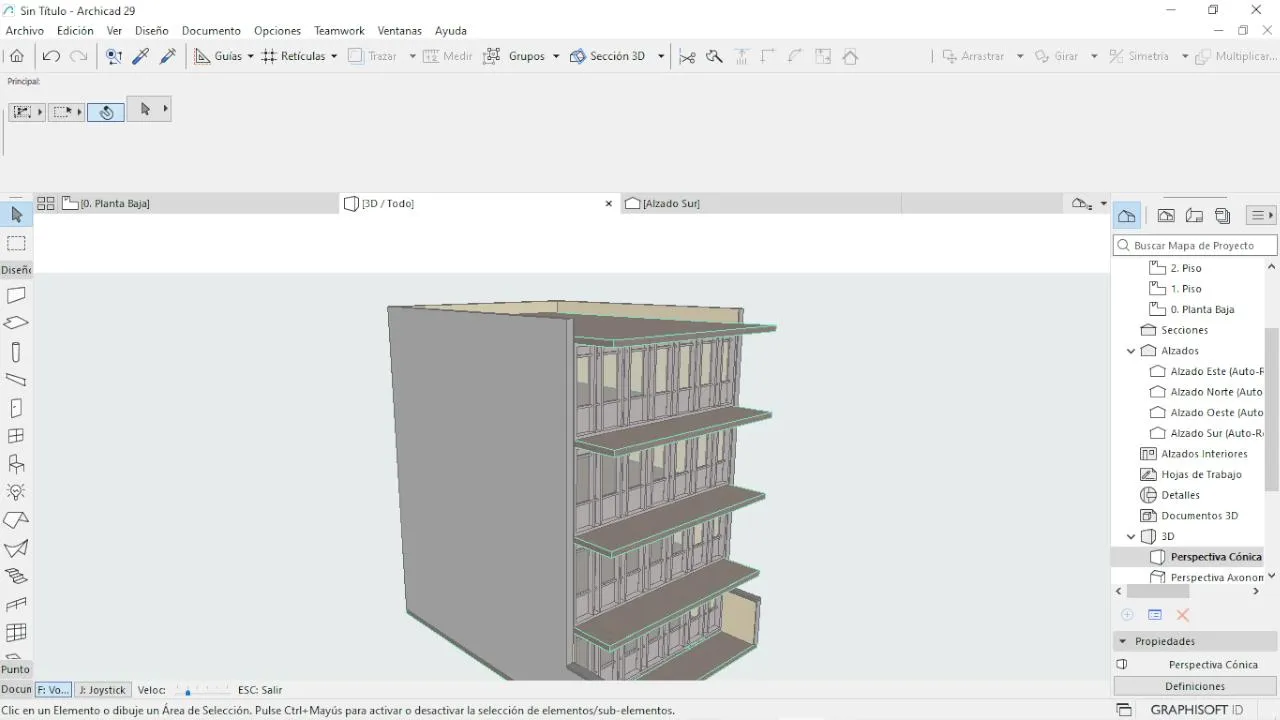Switch to the 0. Planta Baja tab
The image size is (1280, 720).
[x=198, y=203]
